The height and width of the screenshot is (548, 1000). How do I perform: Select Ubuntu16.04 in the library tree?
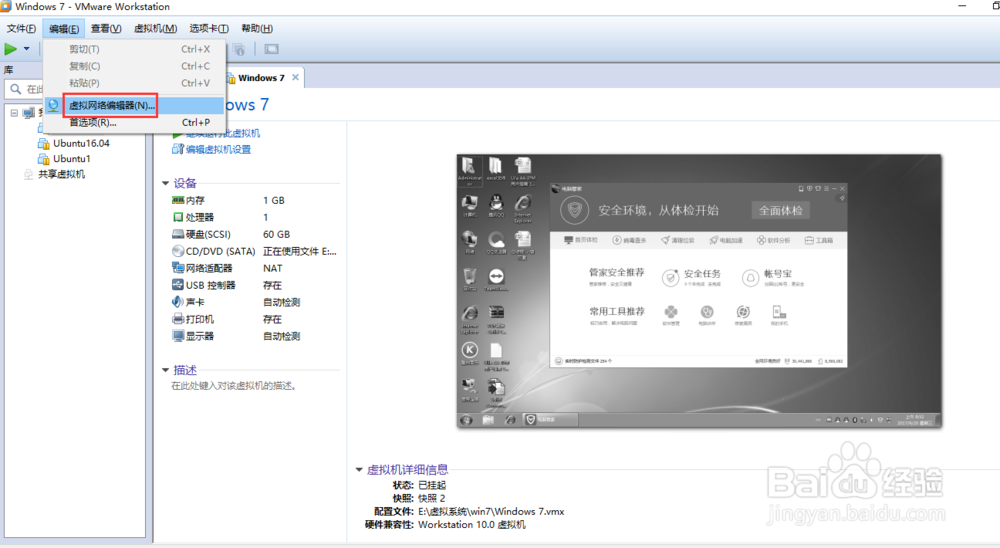81,143
